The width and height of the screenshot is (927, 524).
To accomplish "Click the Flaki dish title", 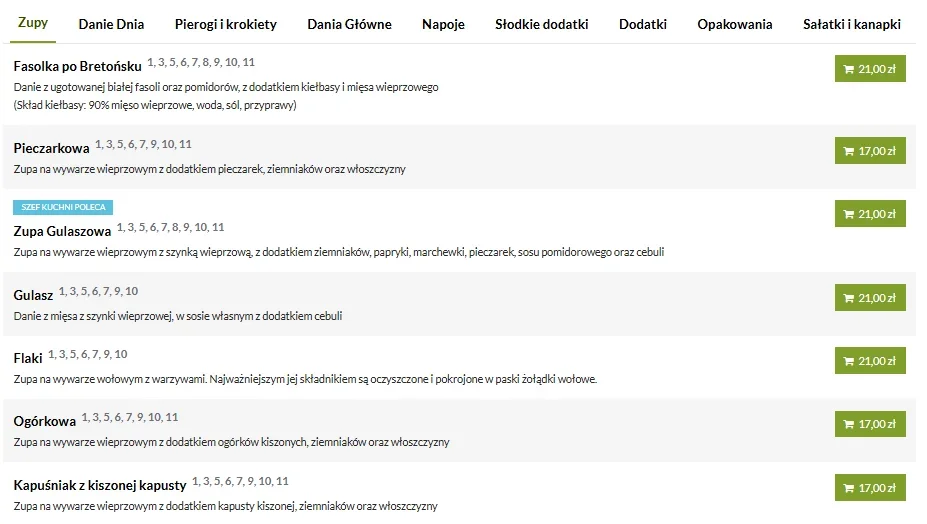I will coord(30,358).
